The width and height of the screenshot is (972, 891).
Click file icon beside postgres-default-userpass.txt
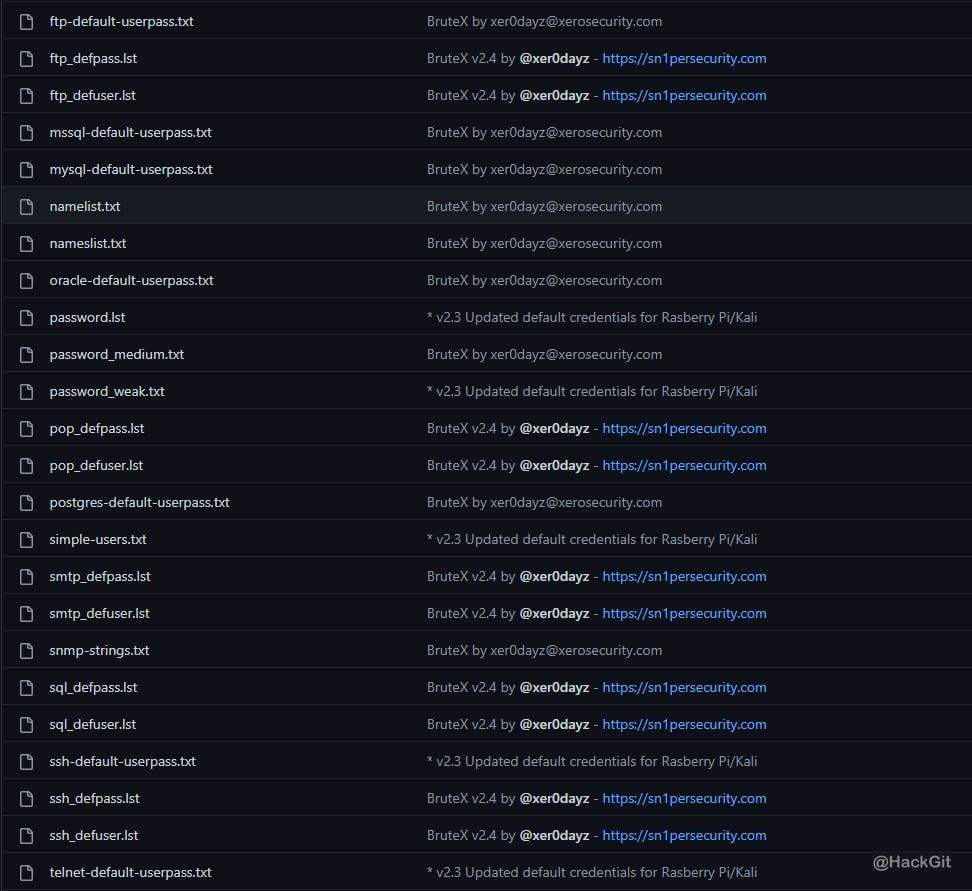tap(27, 503)
